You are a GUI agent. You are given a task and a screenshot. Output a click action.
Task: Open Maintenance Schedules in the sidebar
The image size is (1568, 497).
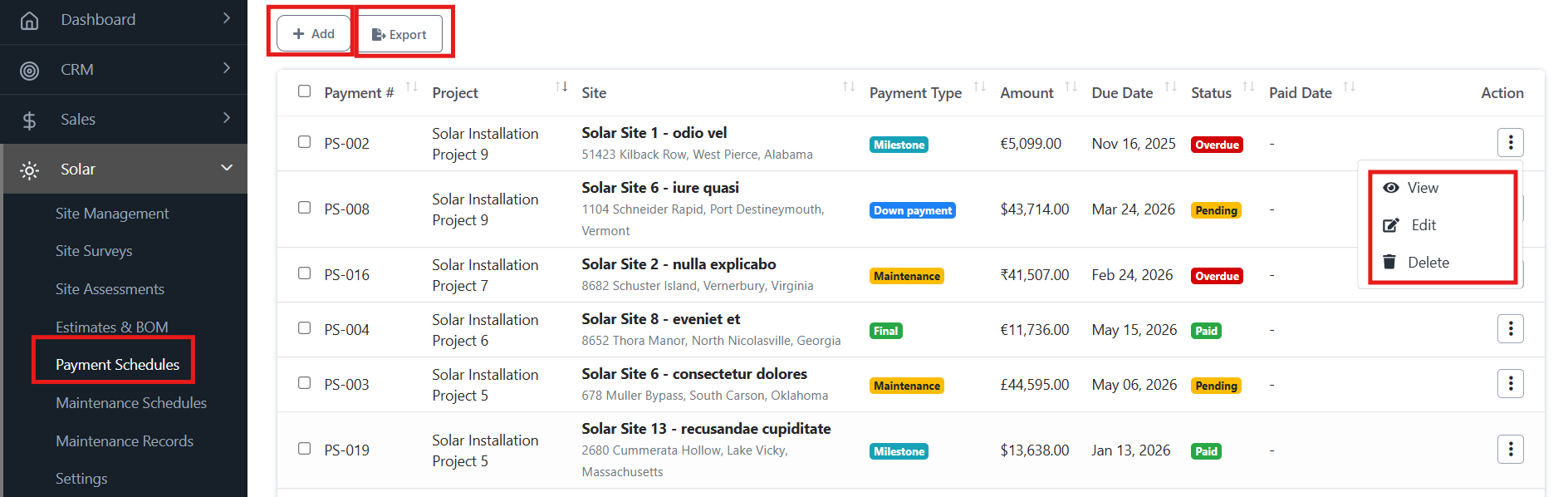click(131, 403)
